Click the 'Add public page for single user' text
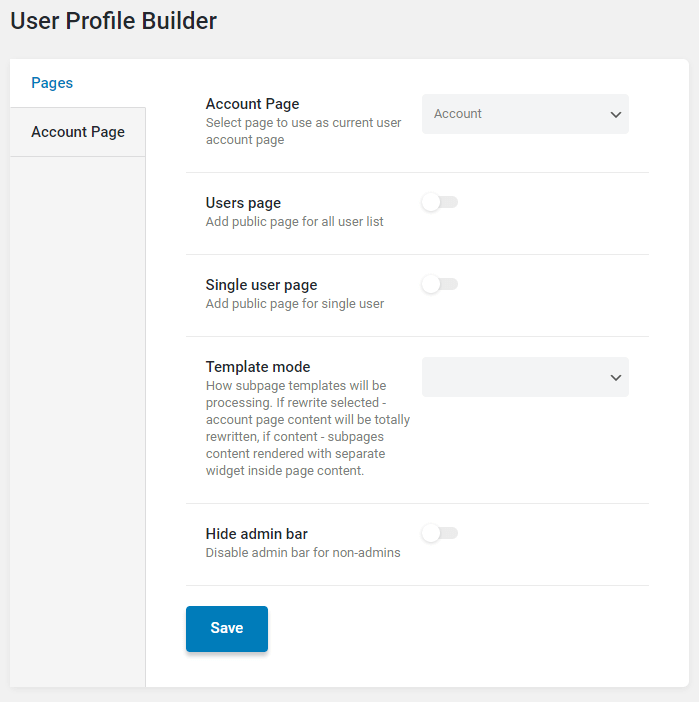This screenshot has width=699, height=702. pyautogui.click(x=295, y=304)
